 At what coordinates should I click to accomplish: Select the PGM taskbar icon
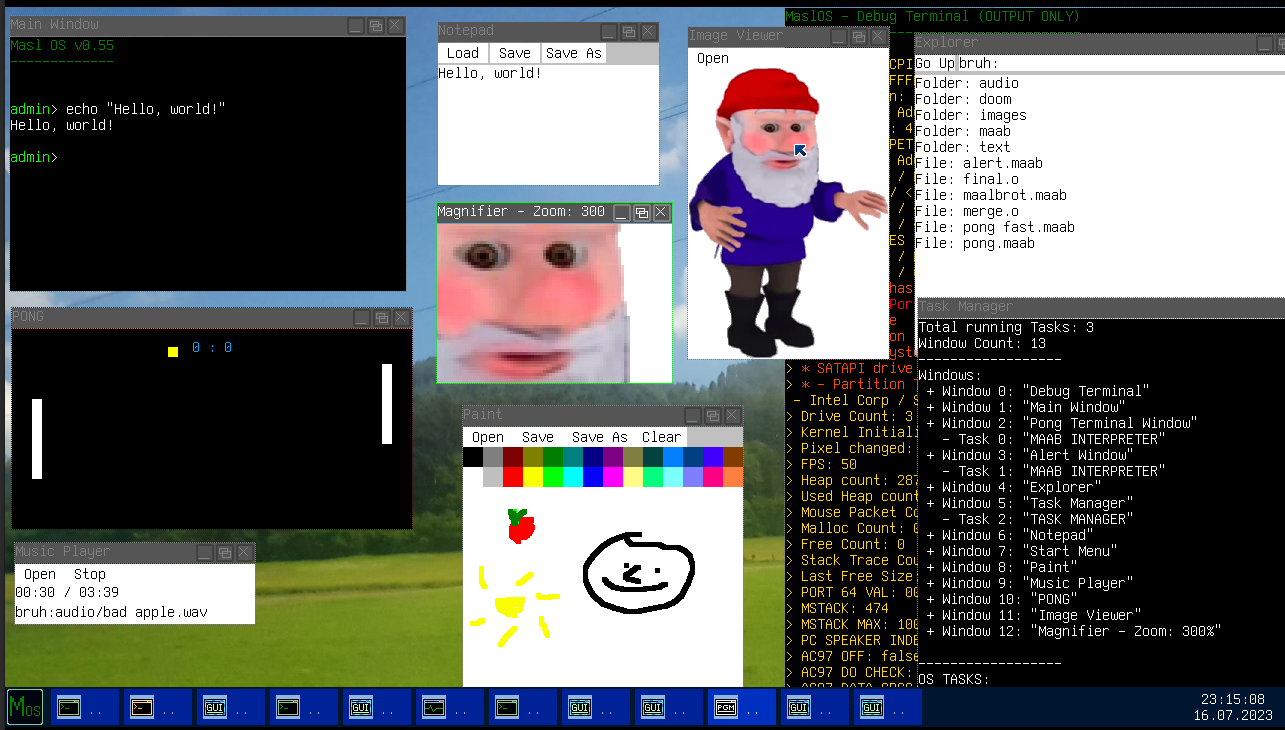click(x=726, y=708)
